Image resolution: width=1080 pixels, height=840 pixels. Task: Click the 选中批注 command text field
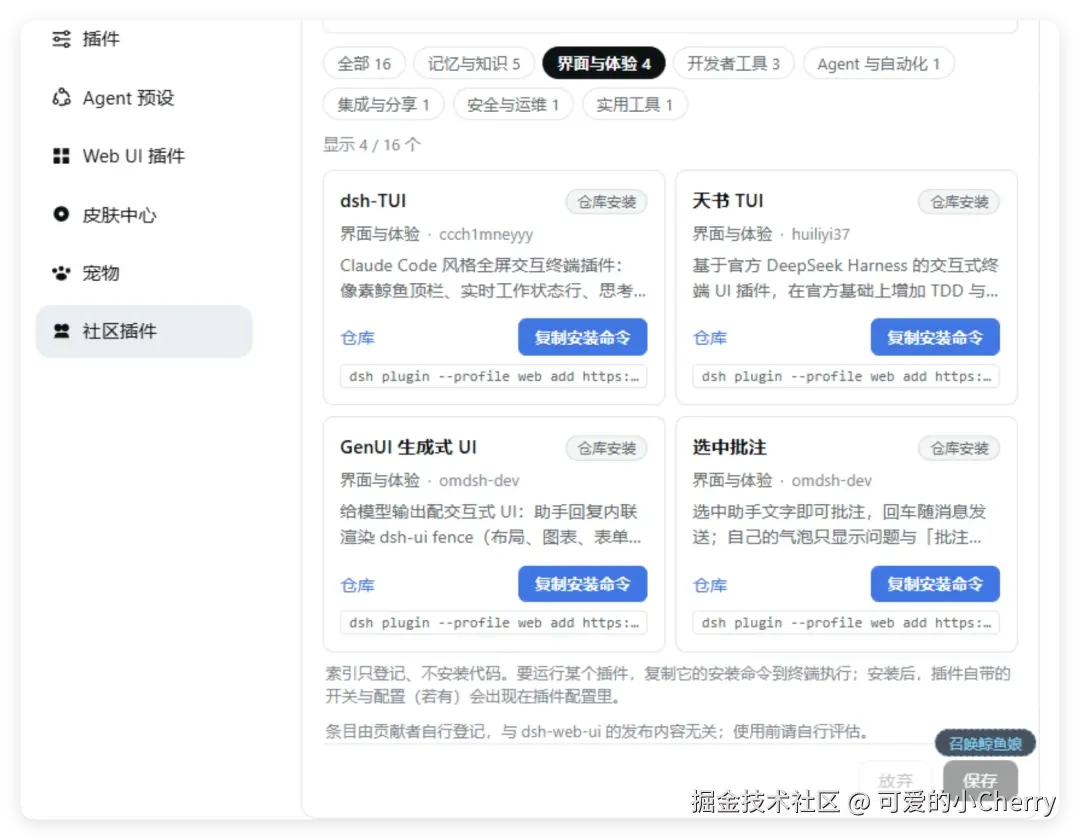(846, 622)
